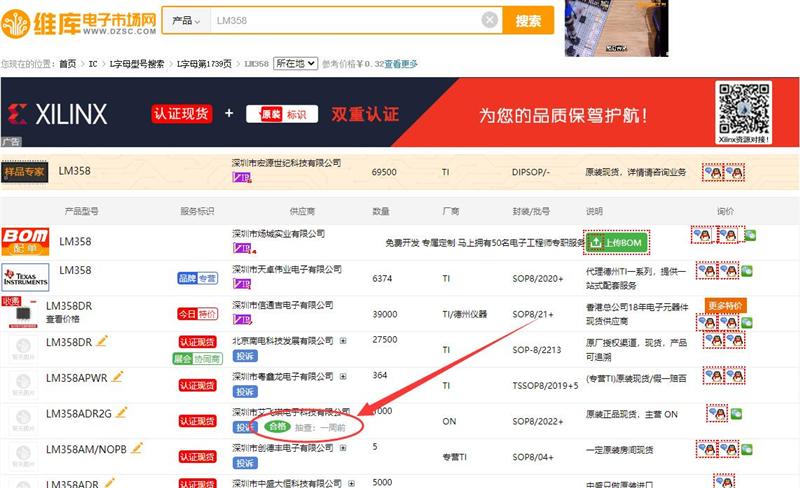Screen dimensions: 800x488
Task: Open the IC breadcrumb link
Action: click(93, 64)
